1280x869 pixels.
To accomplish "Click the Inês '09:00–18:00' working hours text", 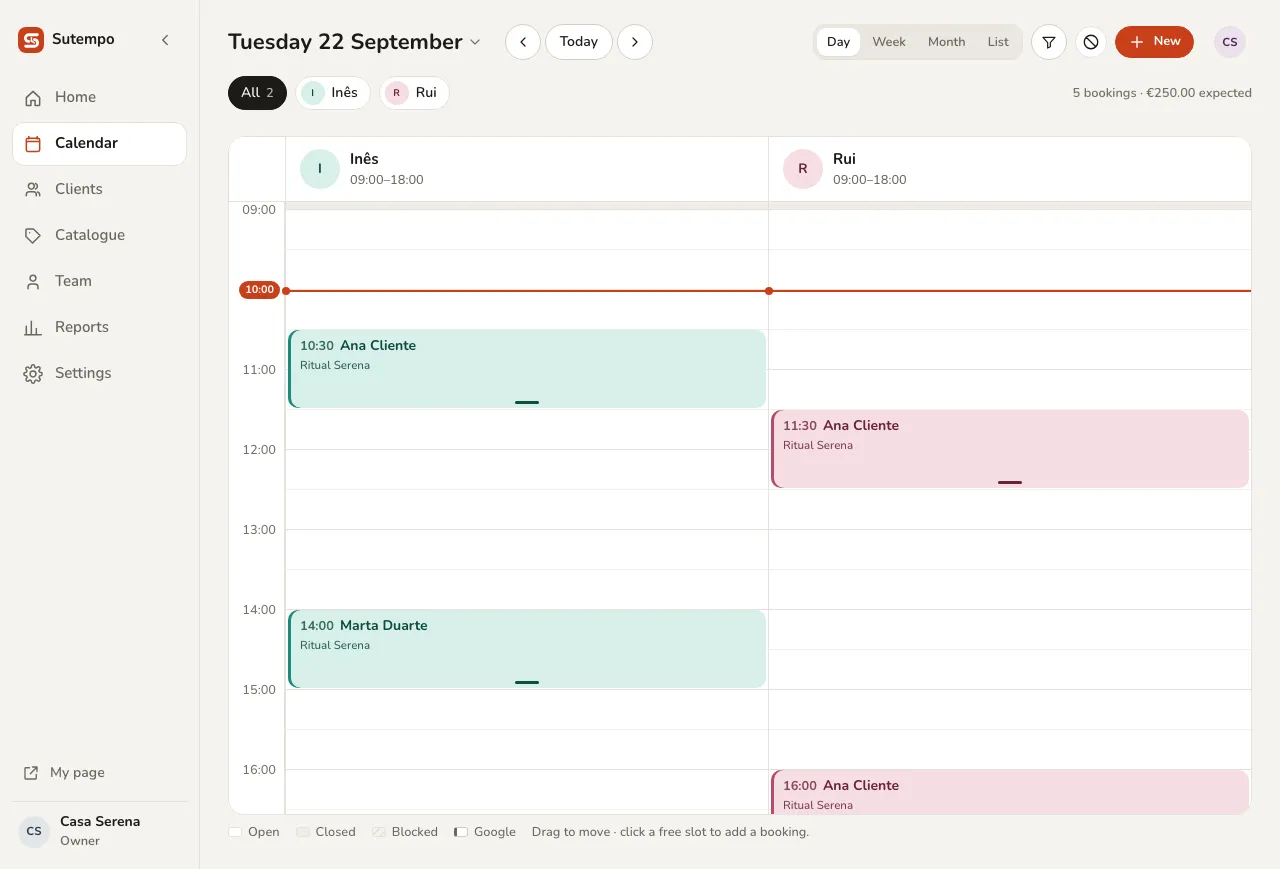I will [x=387, y=180].
